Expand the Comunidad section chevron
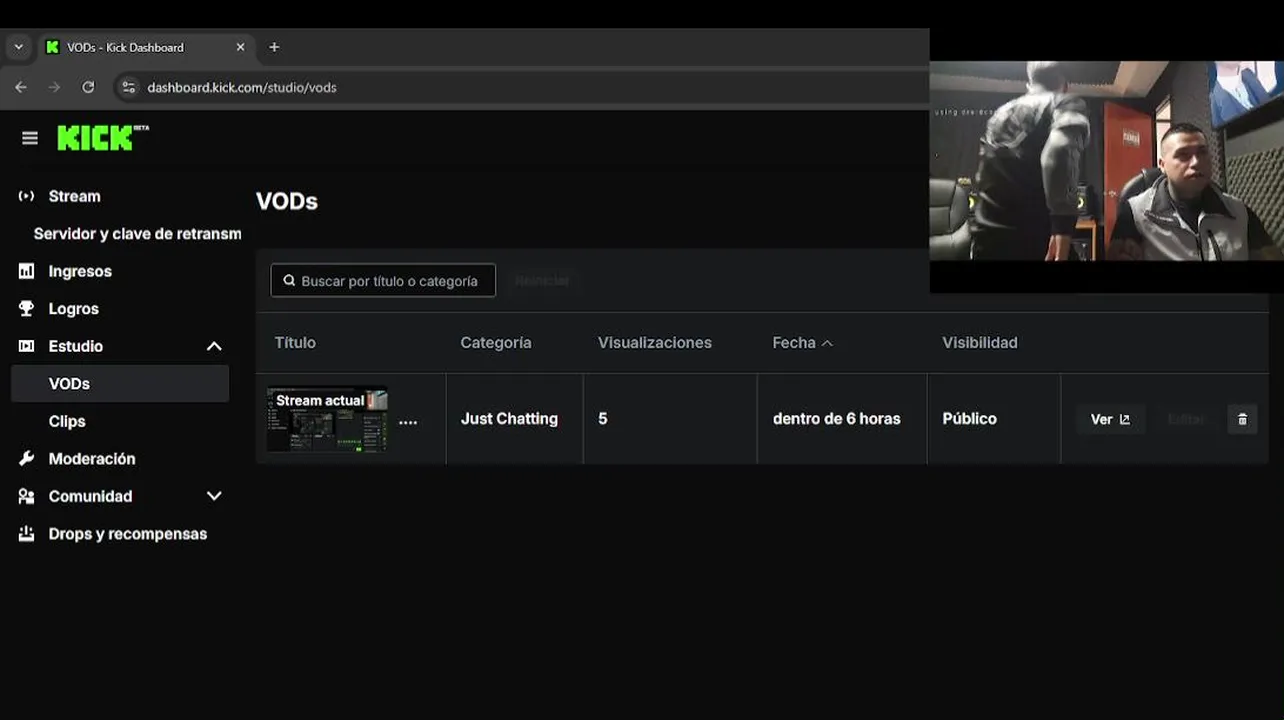 coord(214,496)
